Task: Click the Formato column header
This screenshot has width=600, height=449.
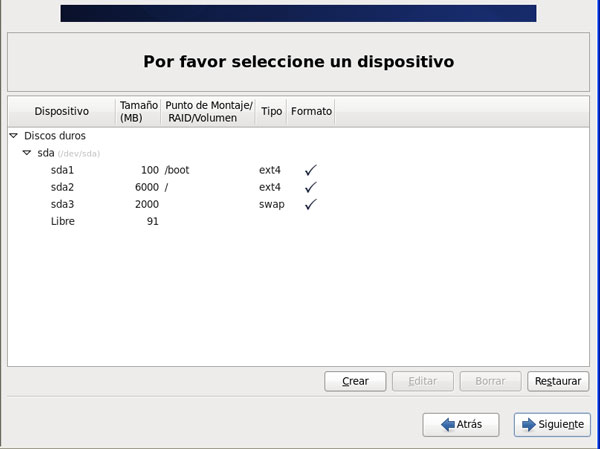Action: click(x=310, y=111)
